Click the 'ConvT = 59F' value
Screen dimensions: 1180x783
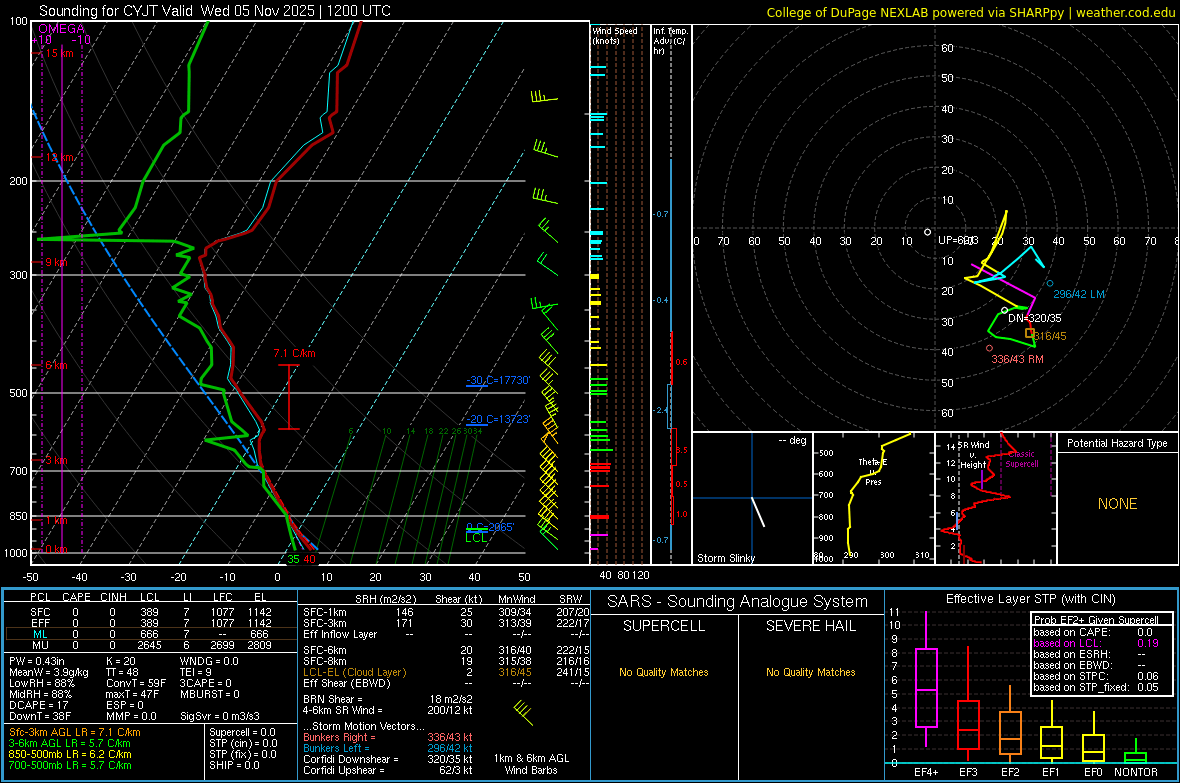tap(136, 684)
